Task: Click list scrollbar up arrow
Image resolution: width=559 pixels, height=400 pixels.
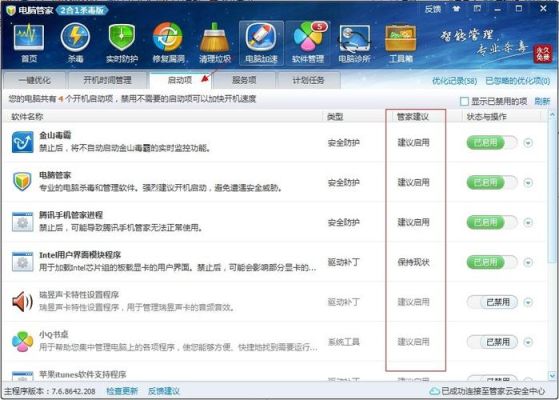Action: click(552, 115)
